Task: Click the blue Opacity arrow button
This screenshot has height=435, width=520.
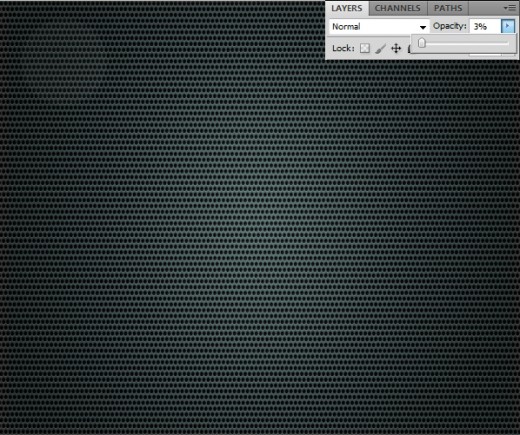Action: pos(508,26)
